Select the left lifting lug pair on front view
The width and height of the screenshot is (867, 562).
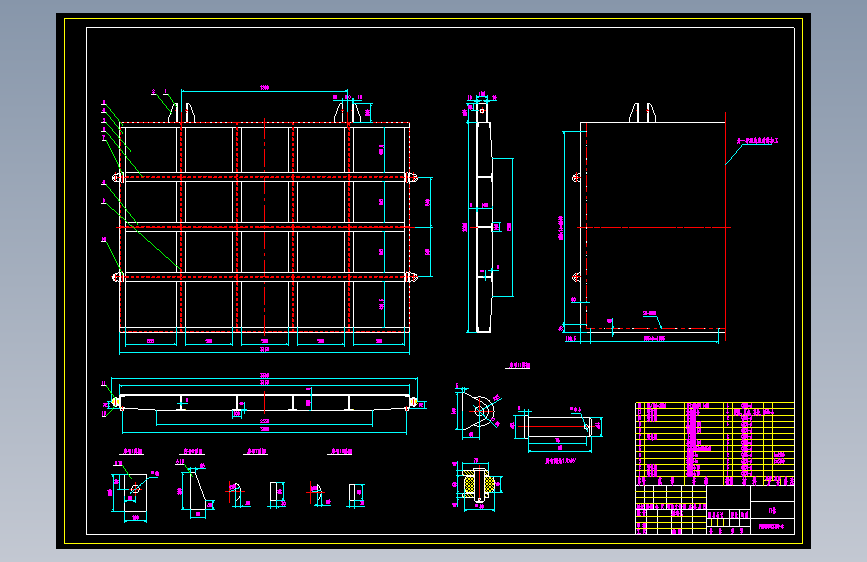(182, 112)
